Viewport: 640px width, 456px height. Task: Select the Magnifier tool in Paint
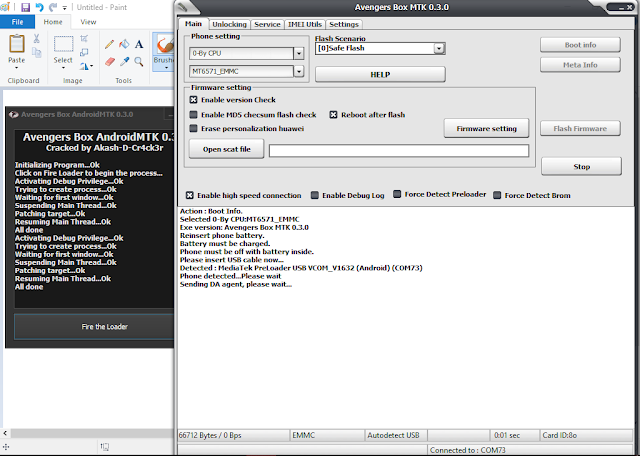[x=139, y=62]
